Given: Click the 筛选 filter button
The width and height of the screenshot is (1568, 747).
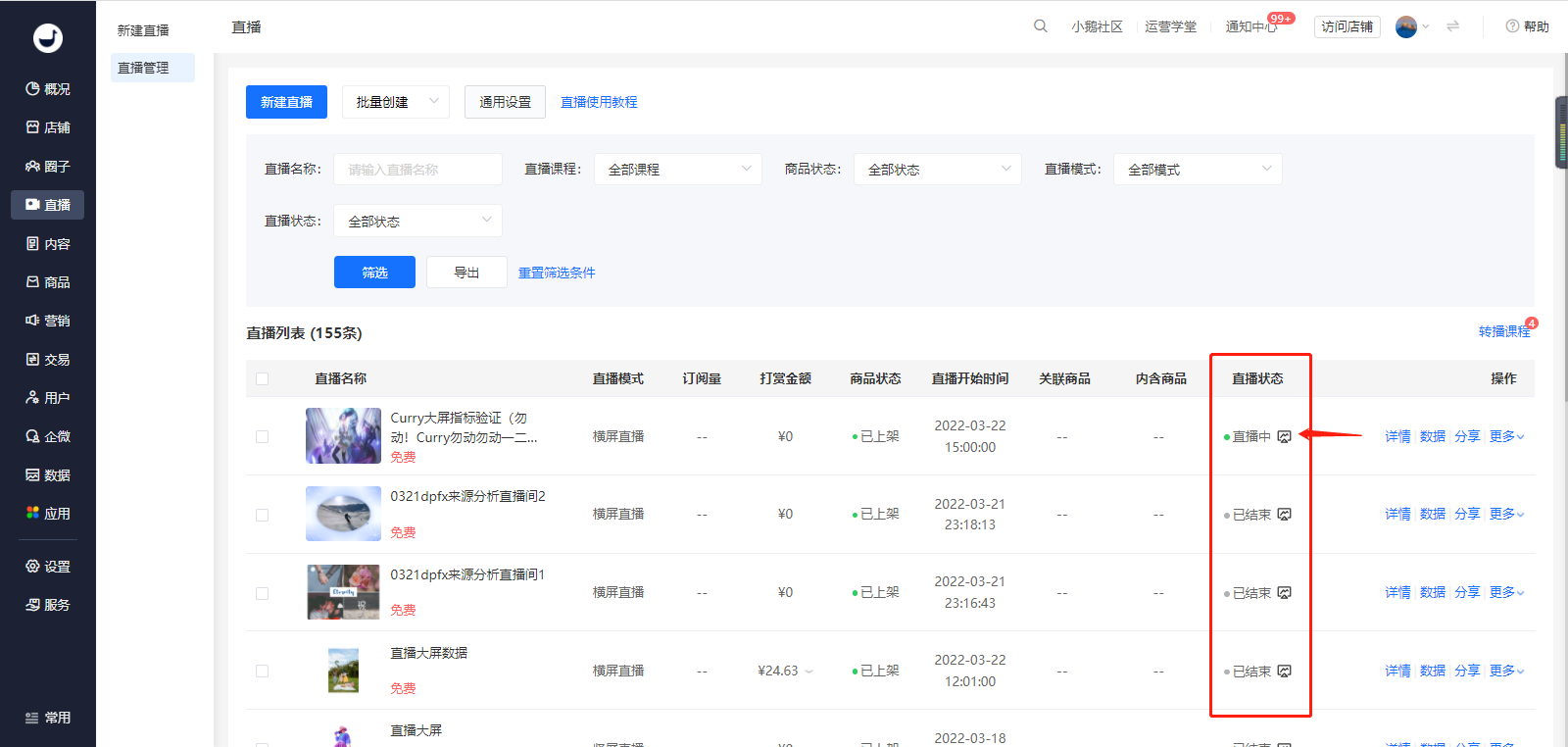Looking at the screenshot, I should click(374, 273).
